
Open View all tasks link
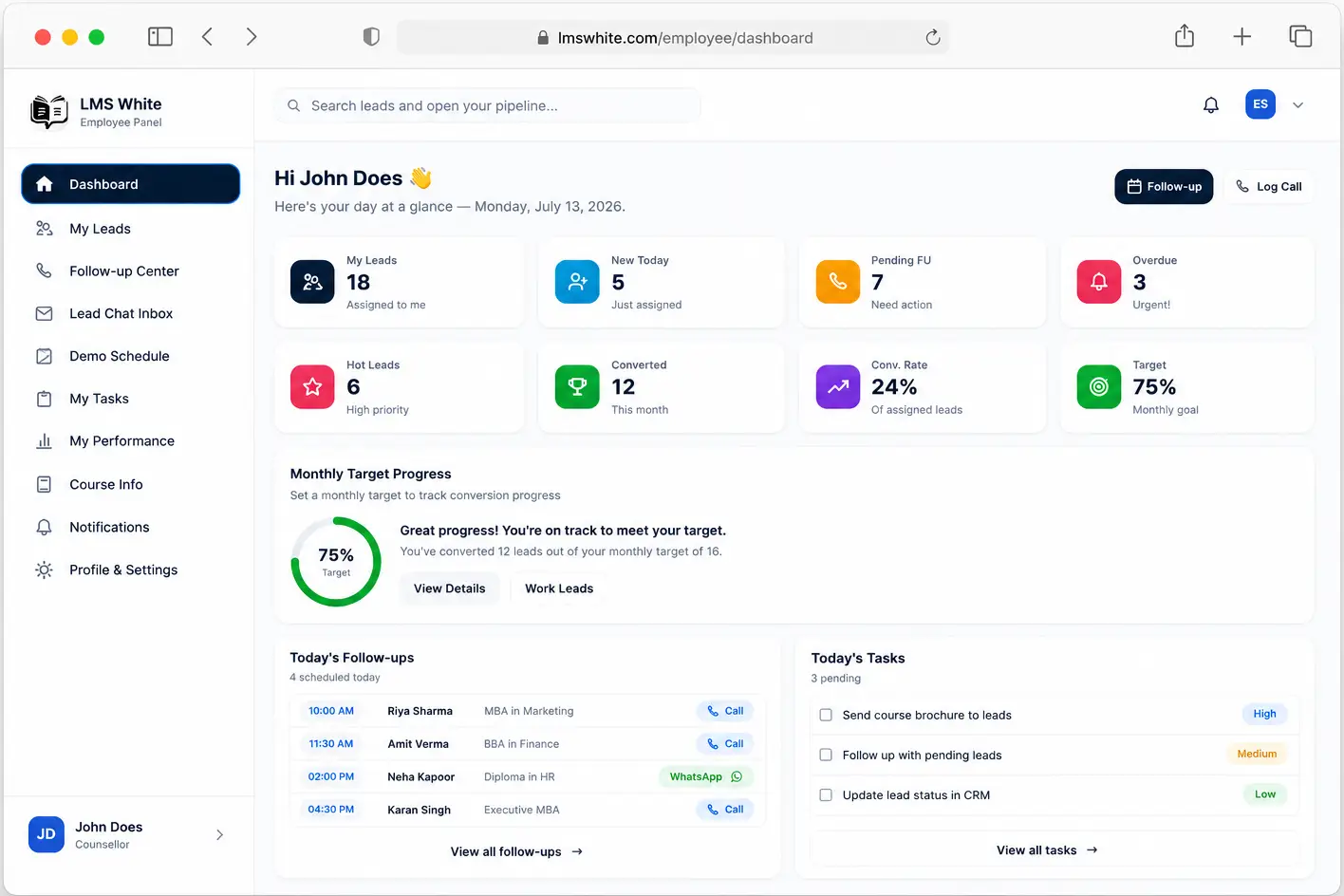[x=1048, y=850]
